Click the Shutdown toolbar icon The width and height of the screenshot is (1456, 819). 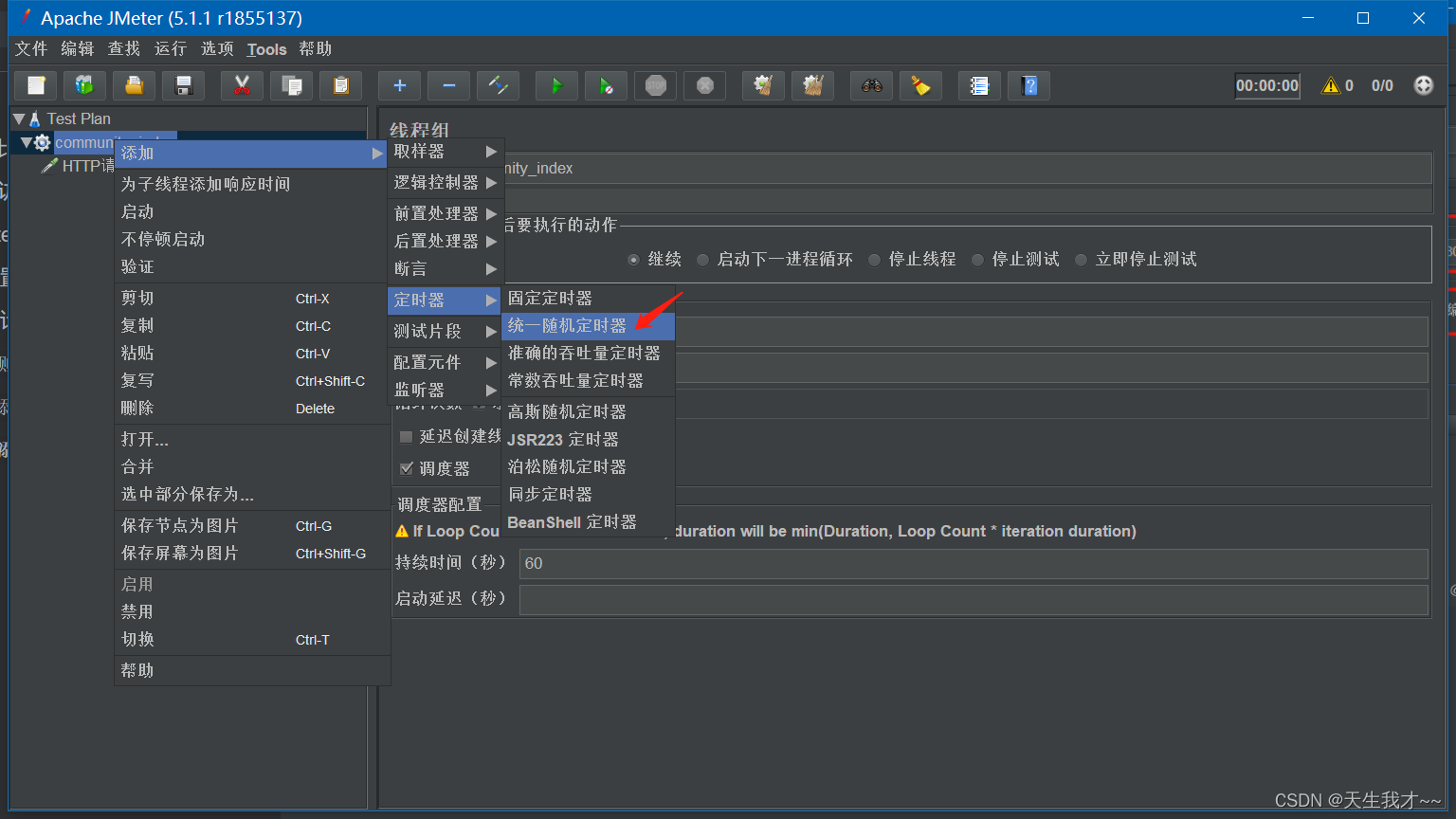click(x=705, y=86)
